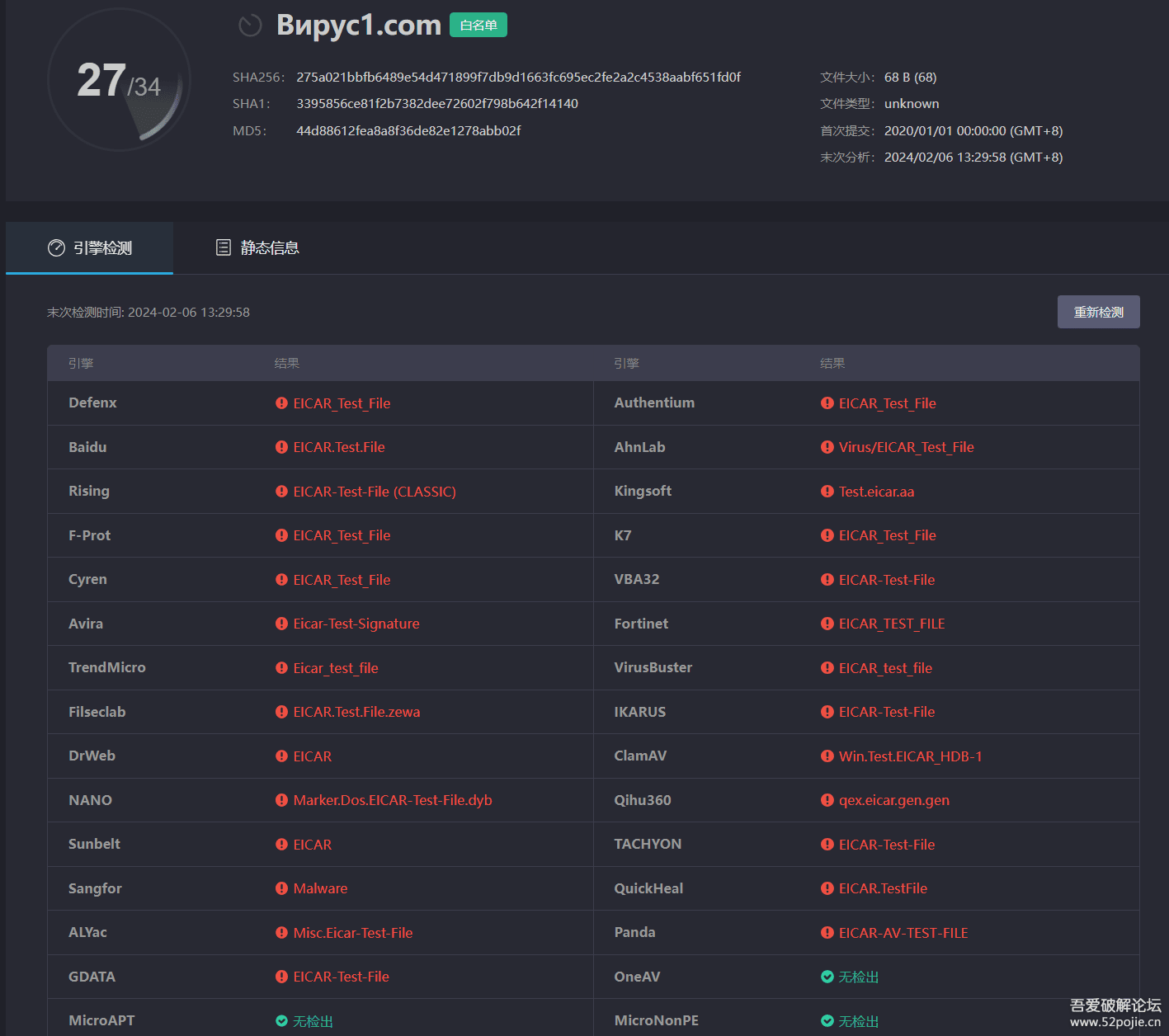
Task: Click the last analysis date 2024/02/06
Action: [x=973, y=158]
